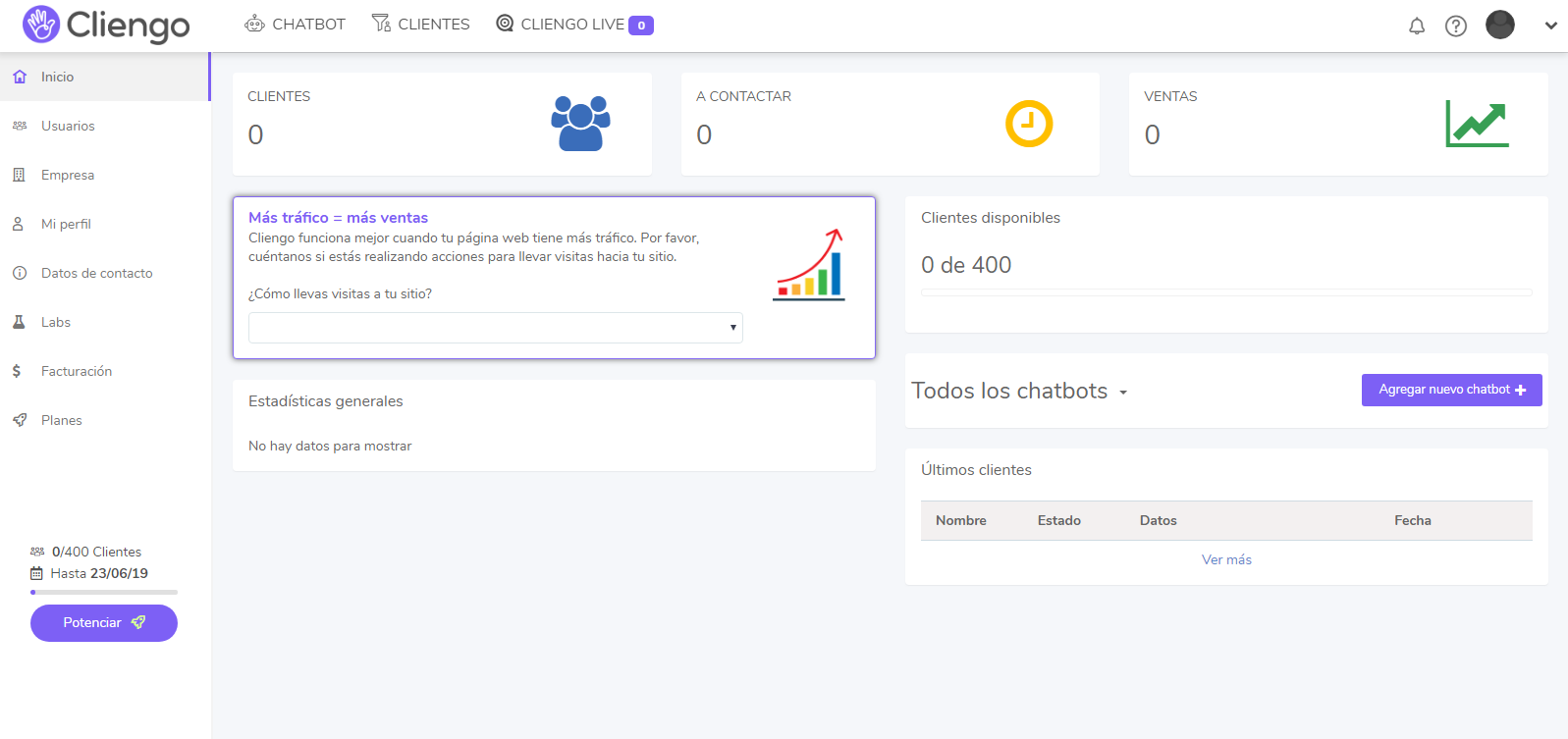Go to Inicio in sidebar
This screenshot has height=739, width=1568.
pos(104,77)
